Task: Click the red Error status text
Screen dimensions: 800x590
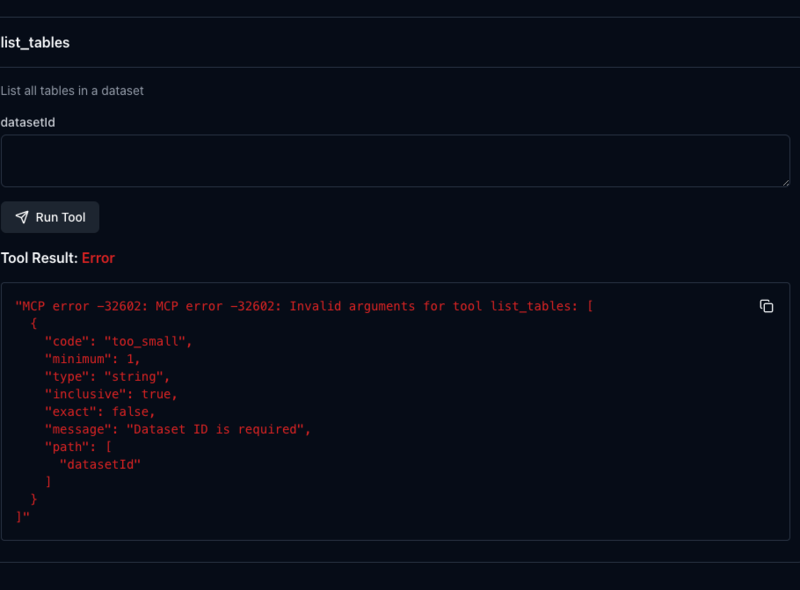Action: click(x=98, y=258)
